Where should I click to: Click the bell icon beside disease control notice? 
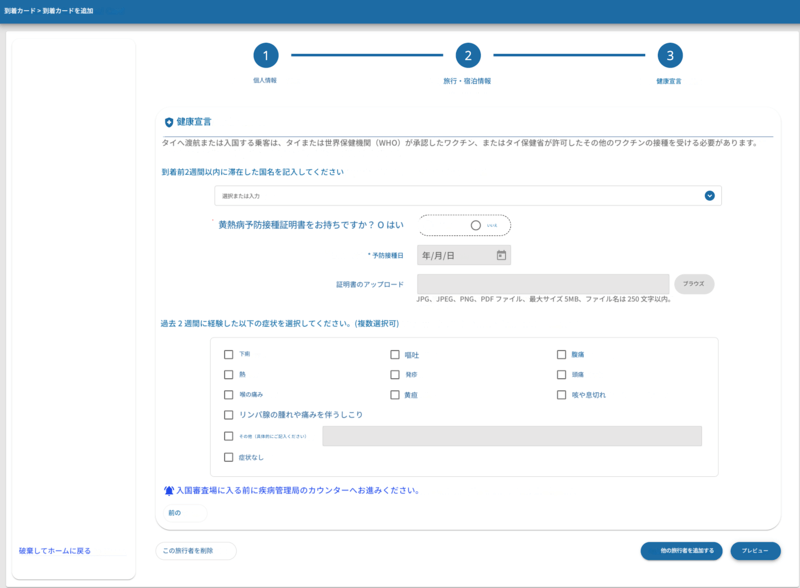[169, 491]
